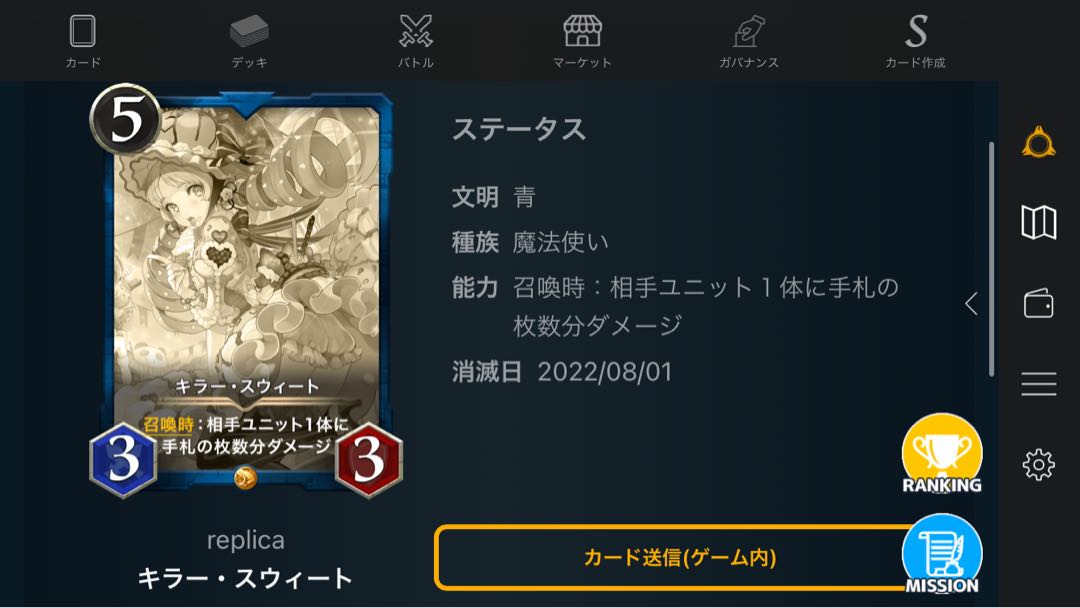Screen dimensions: 1080x608
Task: Open the wallet sidebar icon
Action: click(1039, 303)
